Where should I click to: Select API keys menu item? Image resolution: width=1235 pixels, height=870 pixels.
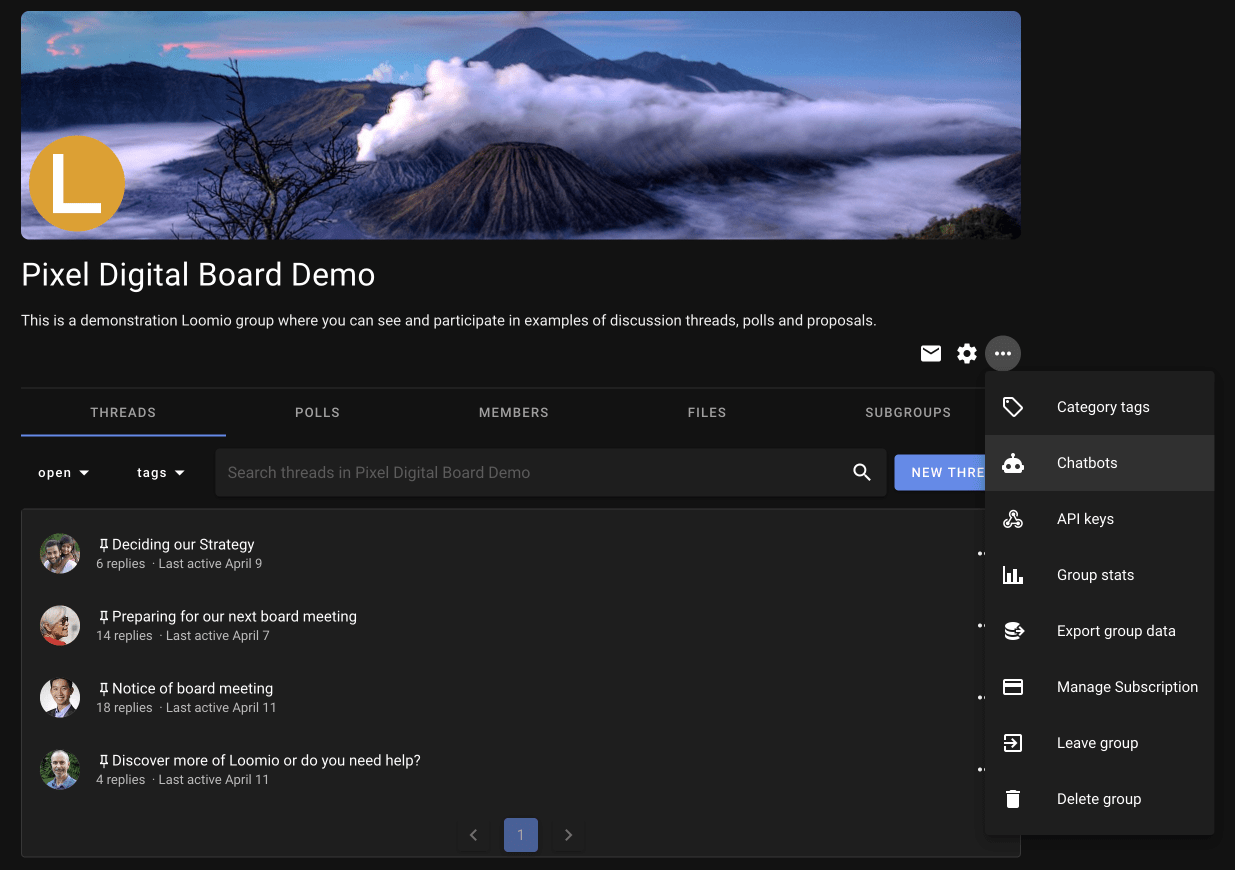pyautogui.click(x=1100, y=519)
